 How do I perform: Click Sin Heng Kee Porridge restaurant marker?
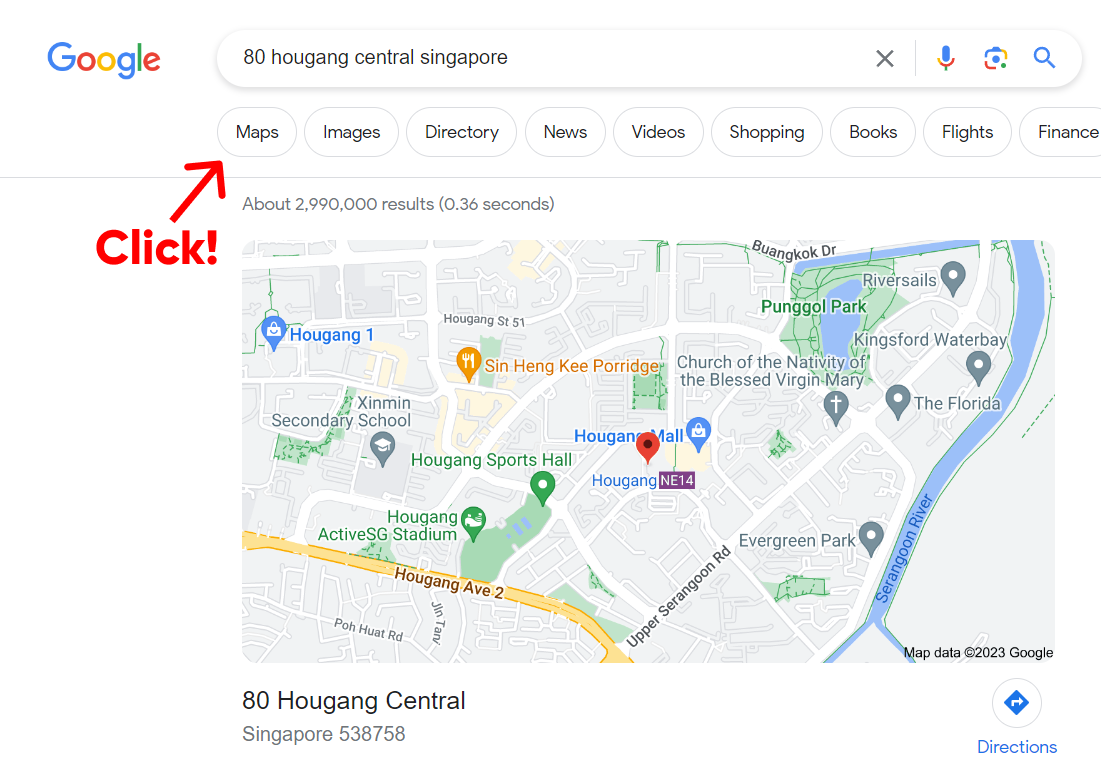[x=468, y=364]
